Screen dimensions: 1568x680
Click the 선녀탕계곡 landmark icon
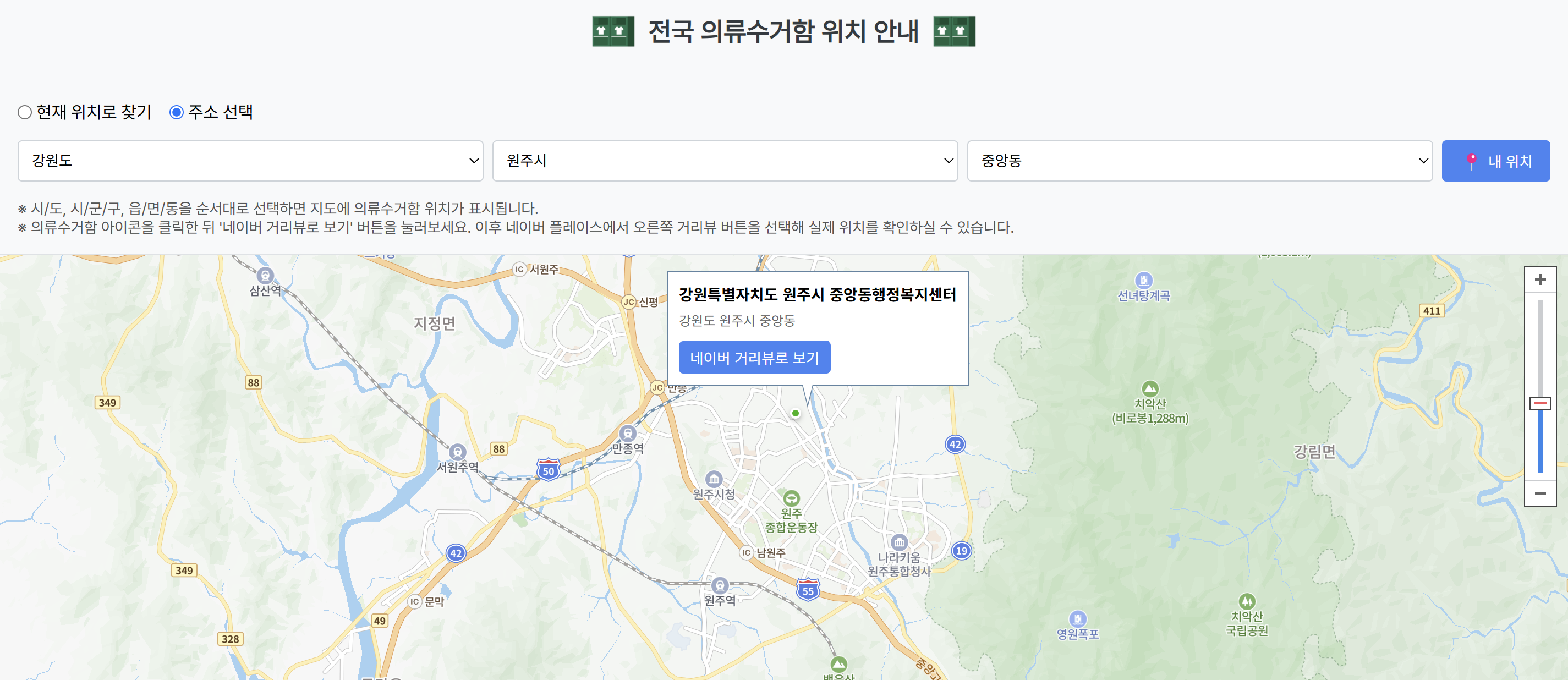[x=1144, y=280]
